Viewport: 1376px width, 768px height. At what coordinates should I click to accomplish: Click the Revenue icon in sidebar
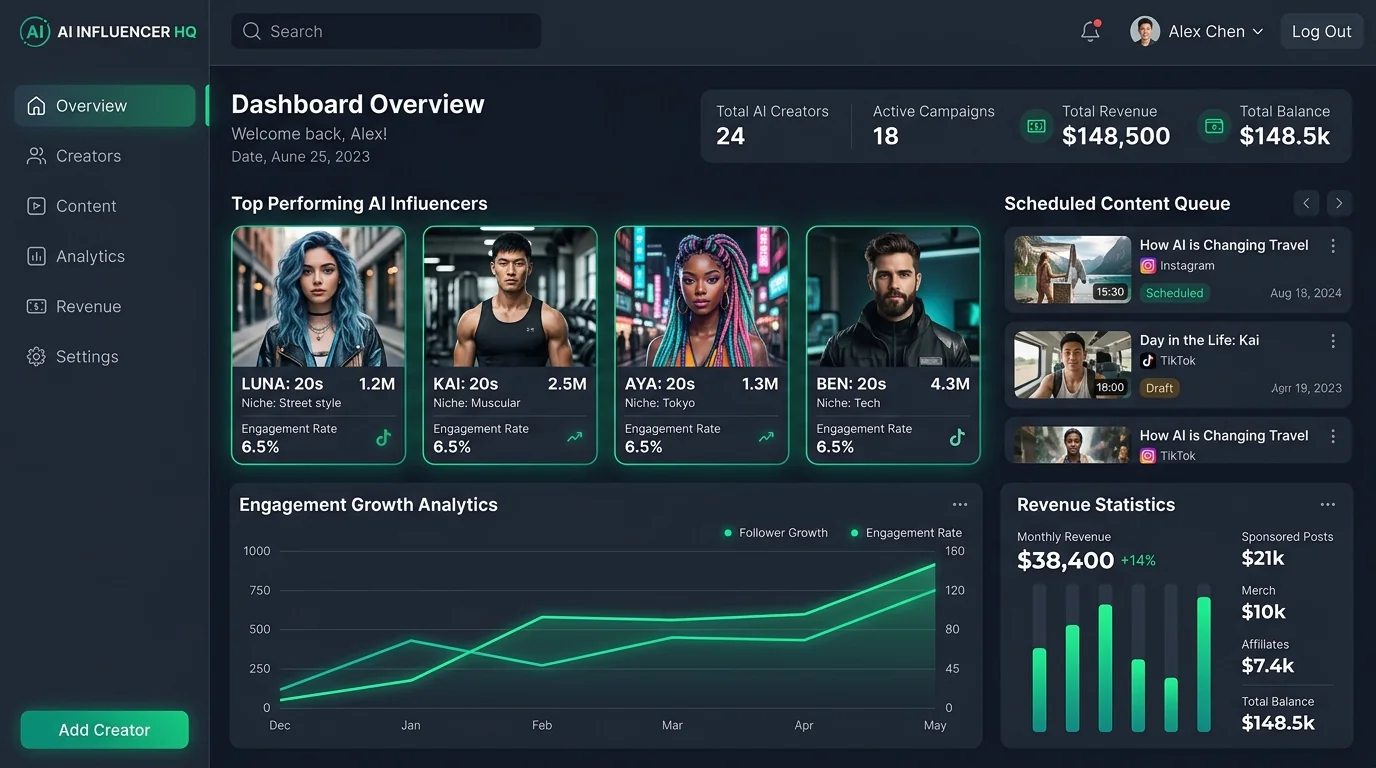coord(36,306)
